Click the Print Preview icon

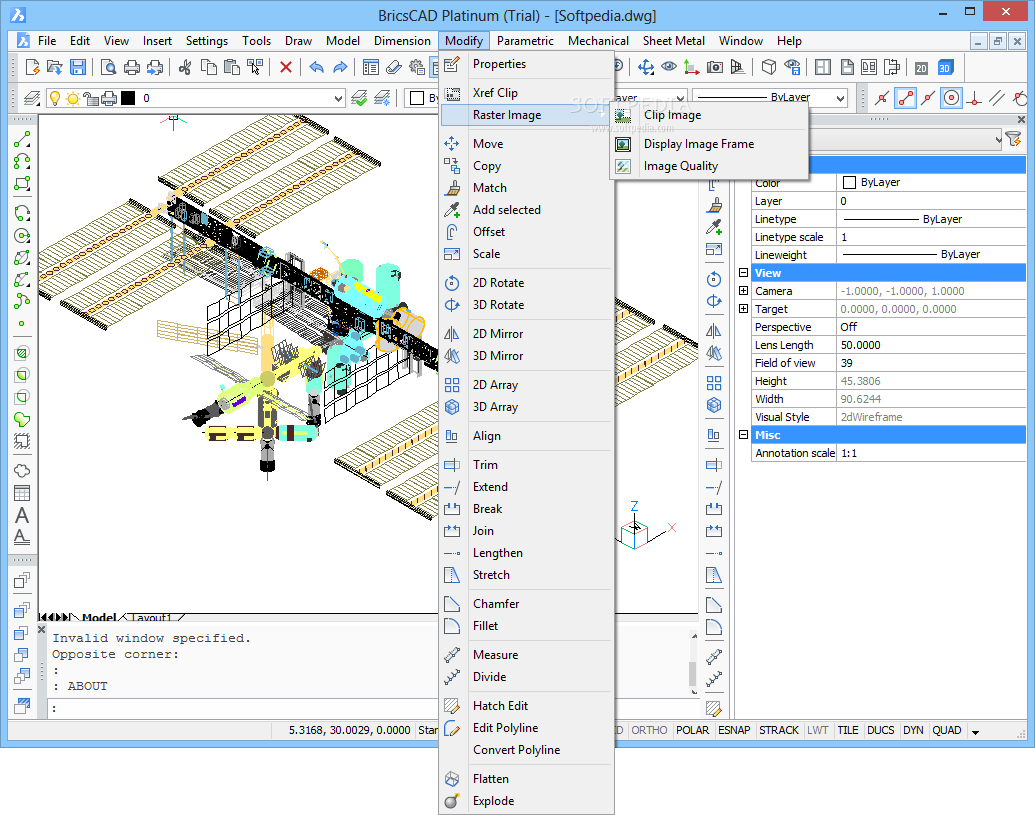coord(108,67)
